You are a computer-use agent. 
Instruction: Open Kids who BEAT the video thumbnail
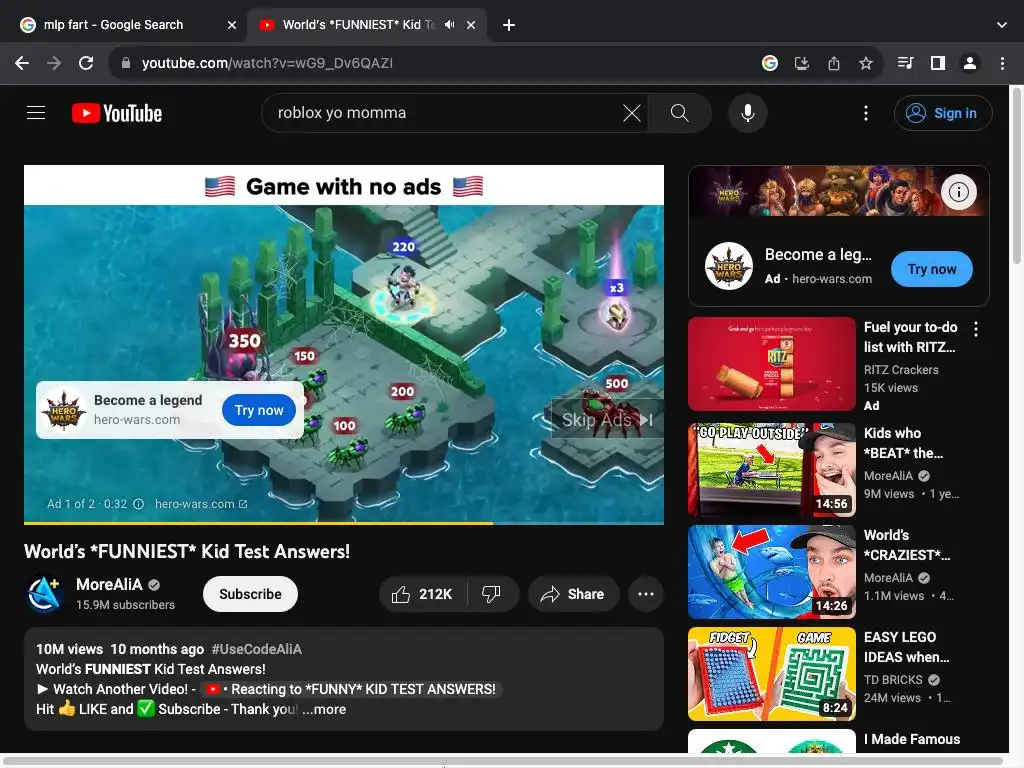(x=772, y=470)
